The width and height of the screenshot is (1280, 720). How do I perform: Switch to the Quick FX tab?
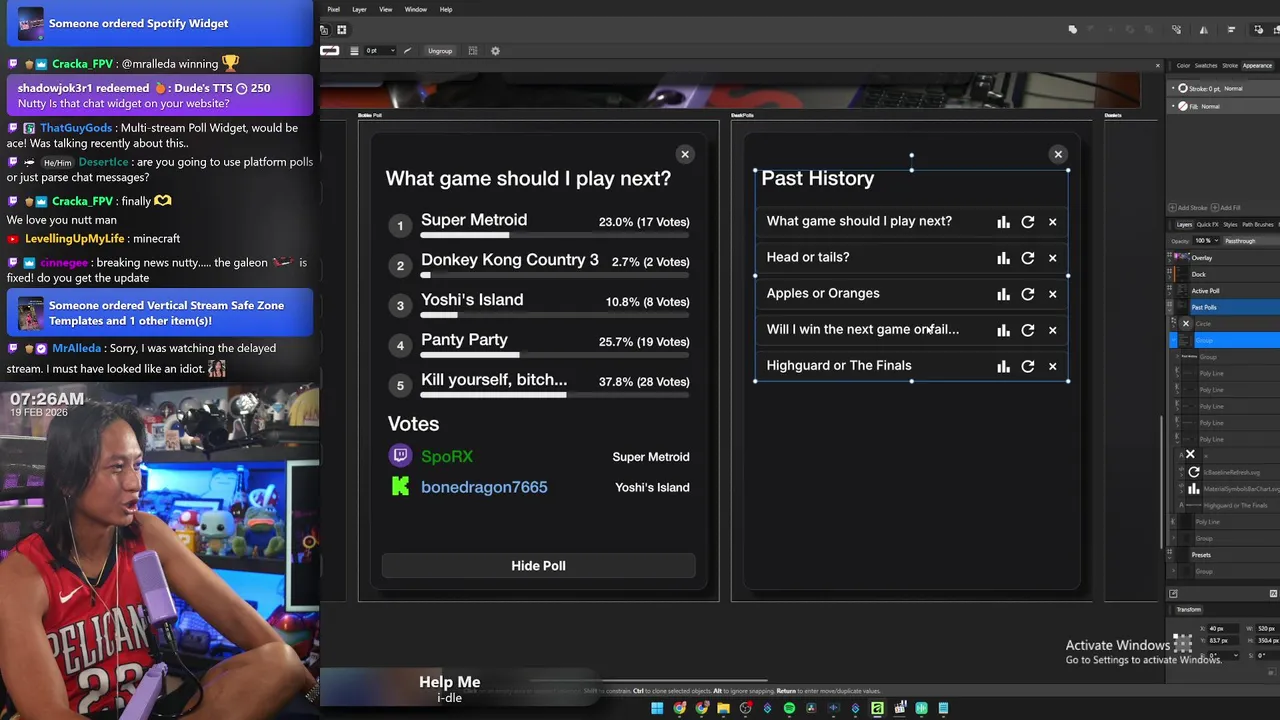(x=1207, y=225)
